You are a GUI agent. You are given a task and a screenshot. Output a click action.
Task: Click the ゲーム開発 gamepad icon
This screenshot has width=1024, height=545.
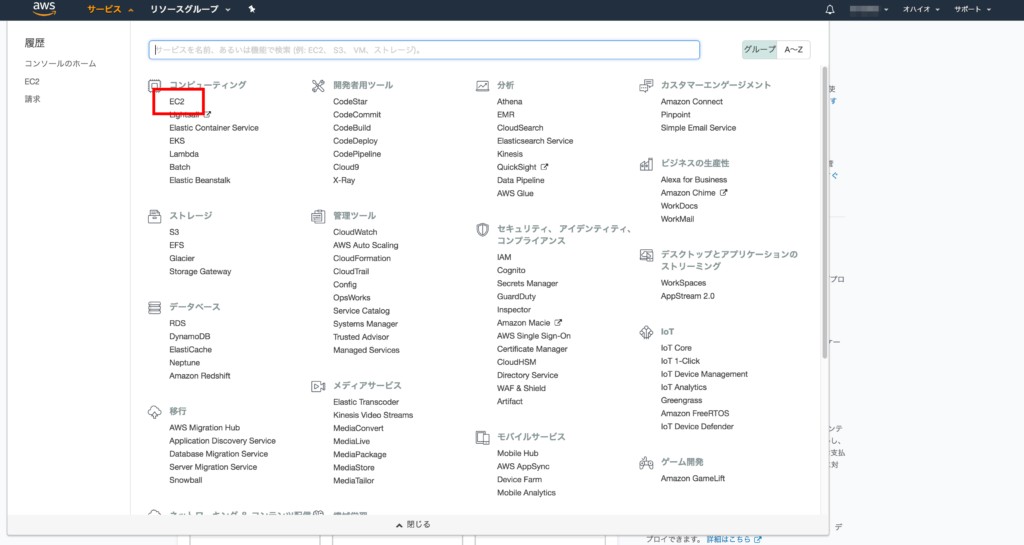(646, 462)
